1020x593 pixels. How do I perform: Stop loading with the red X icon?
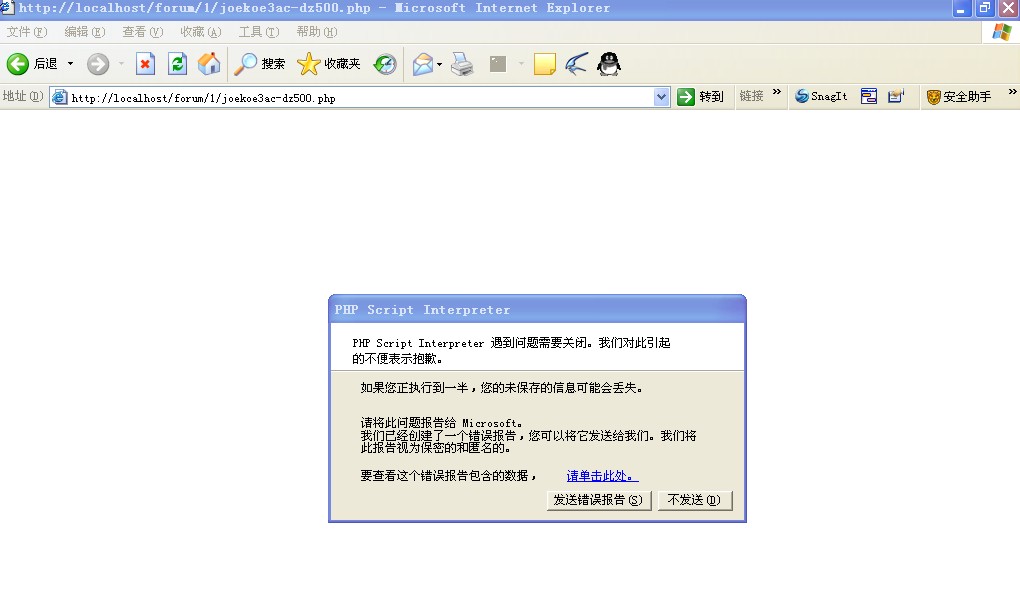tap(145, 64)
